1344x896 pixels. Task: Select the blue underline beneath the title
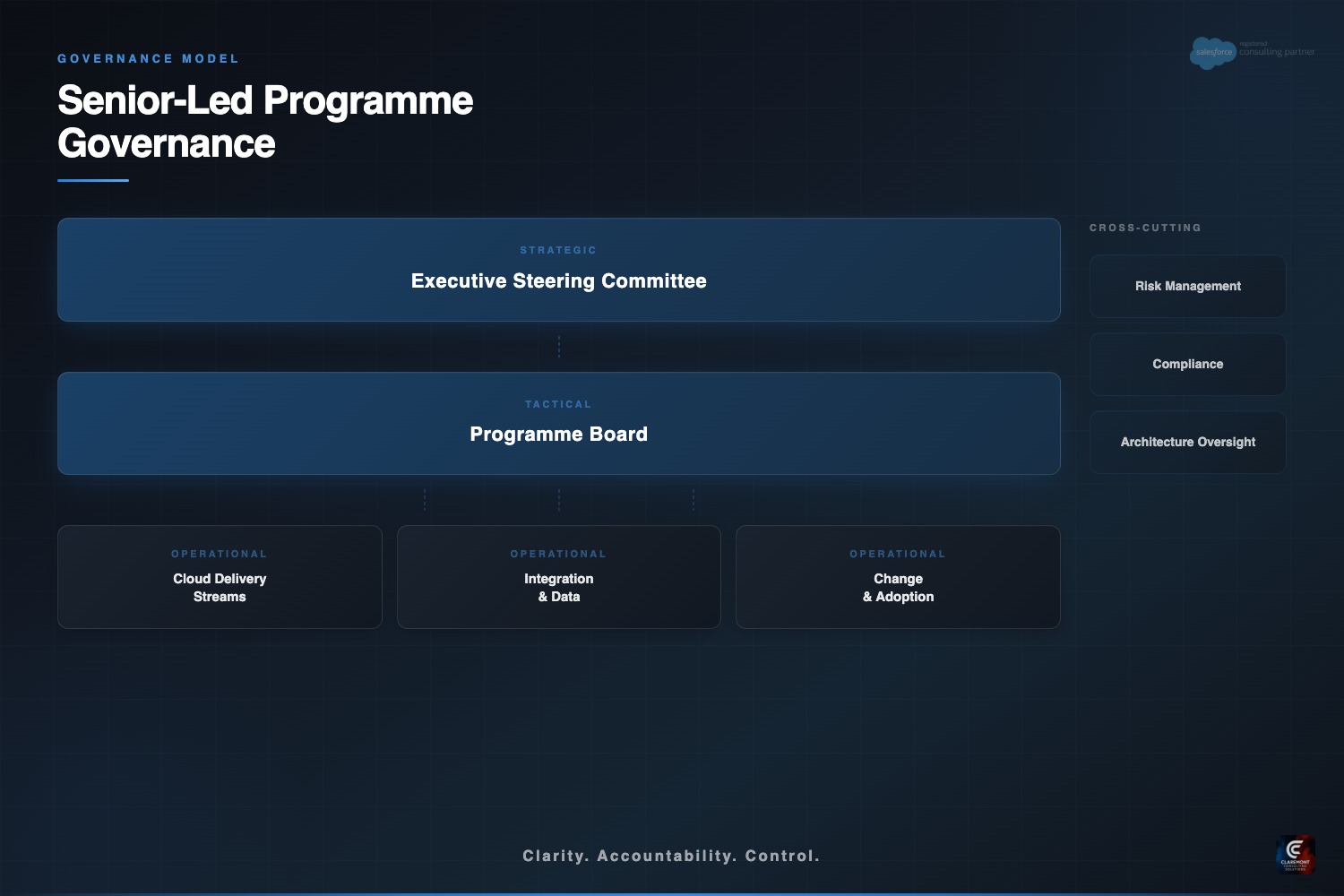click(x=93, y=180)
